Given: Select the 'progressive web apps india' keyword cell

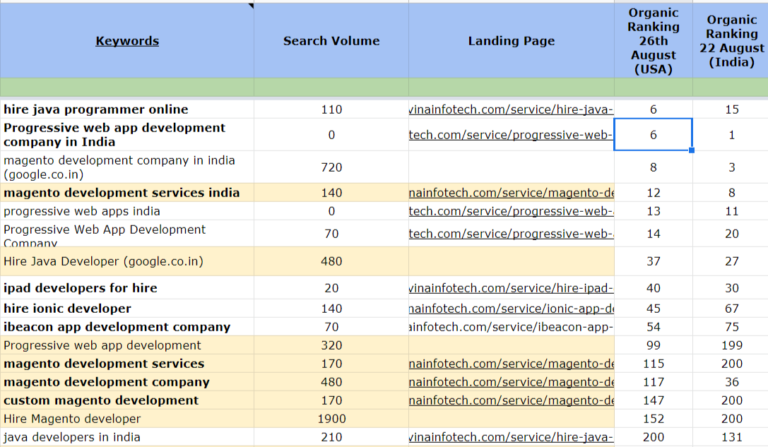Looking at the screenshot, I should pos(127,211).
